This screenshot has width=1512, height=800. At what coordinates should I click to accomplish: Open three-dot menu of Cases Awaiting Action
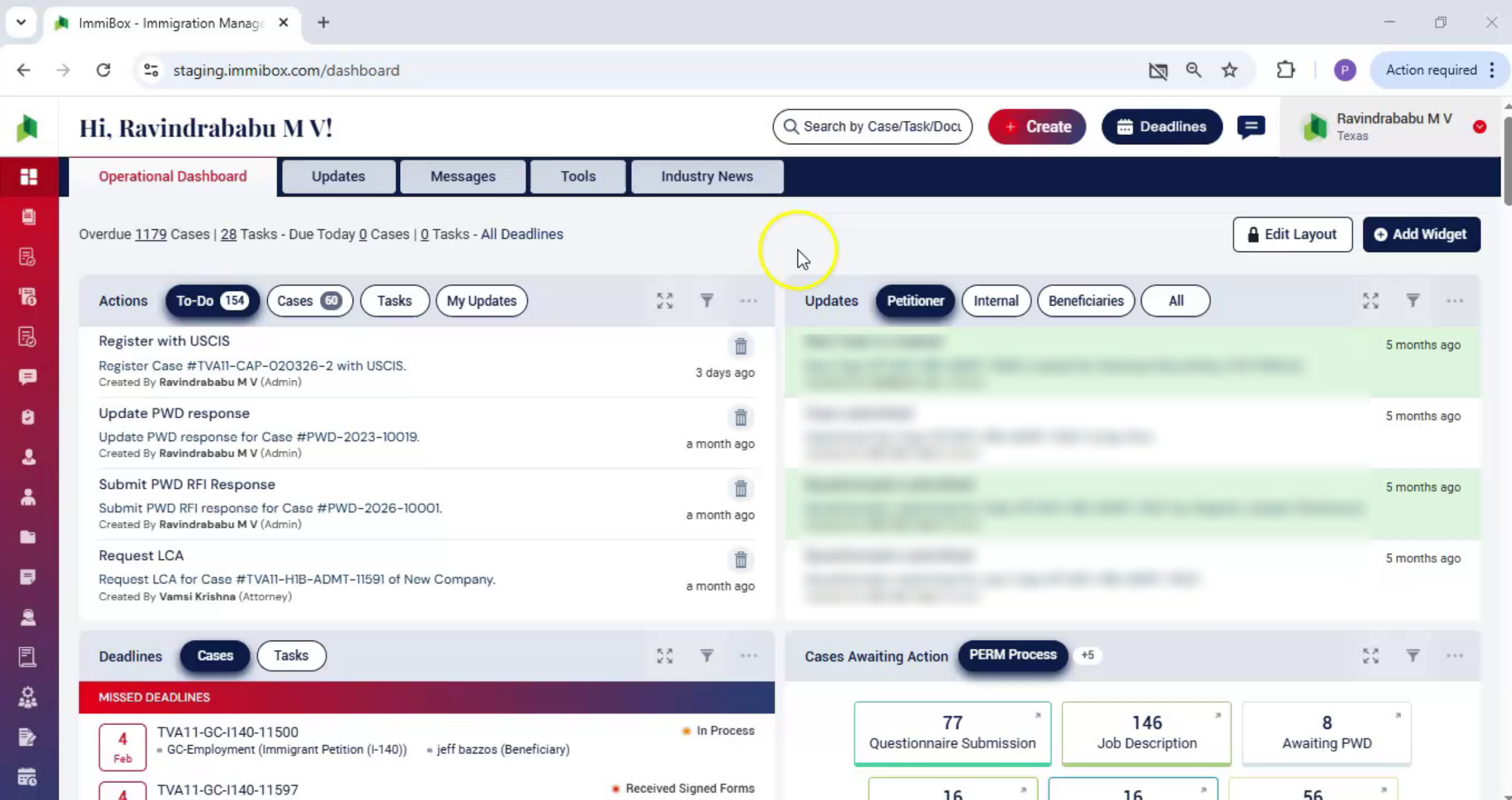click(x=1455, y=656)
